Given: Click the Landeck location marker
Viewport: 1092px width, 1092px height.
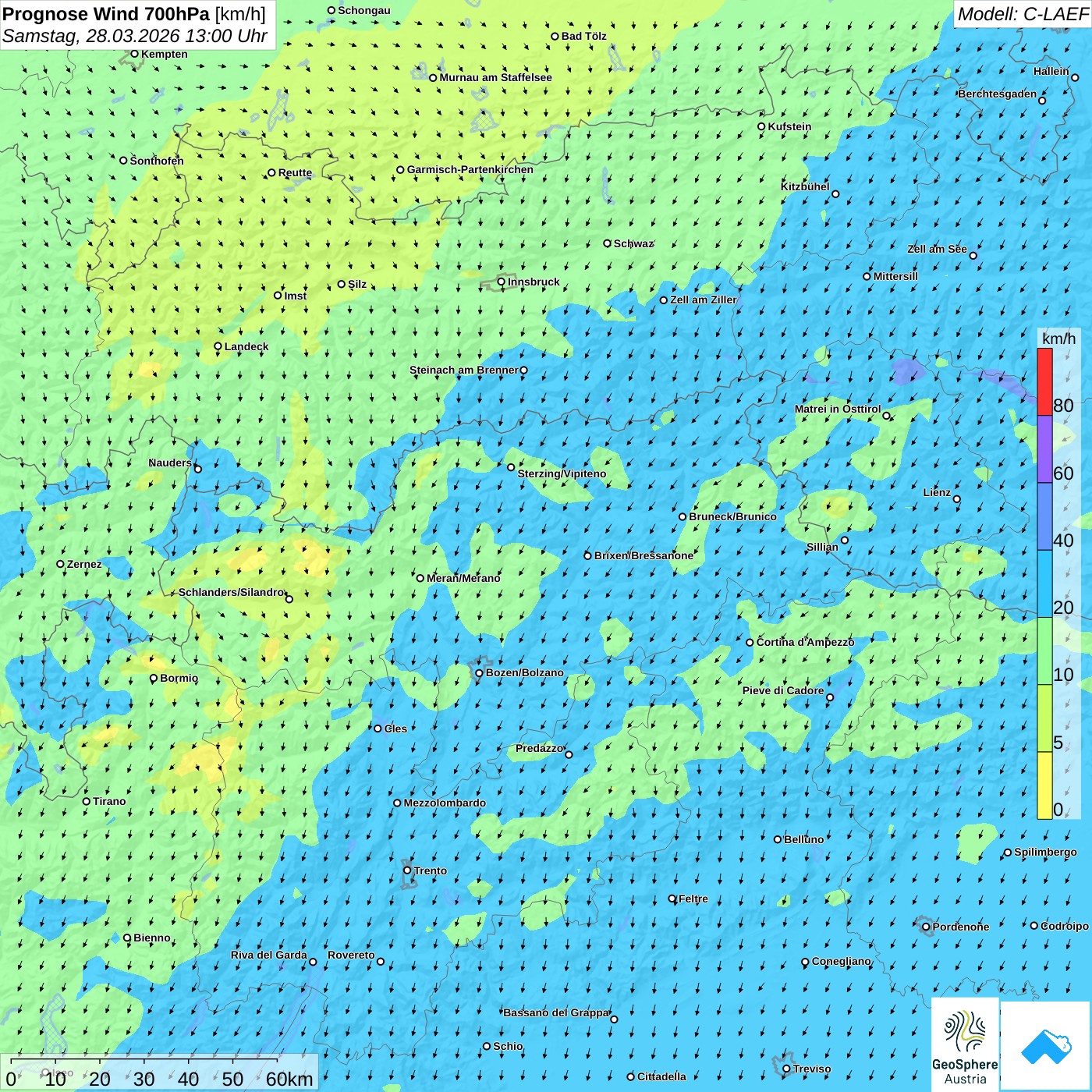Looking at the screenshot, I should tap(218, 346).
